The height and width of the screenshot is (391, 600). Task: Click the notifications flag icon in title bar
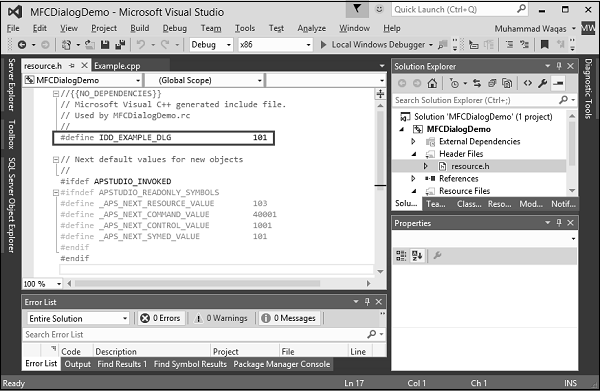(357, 8)
